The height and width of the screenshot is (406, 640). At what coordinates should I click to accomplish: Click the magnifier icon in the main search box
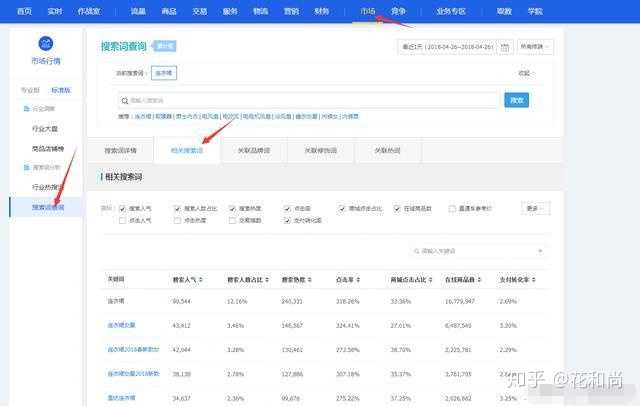pyautogui.click(x=124, y=100)
